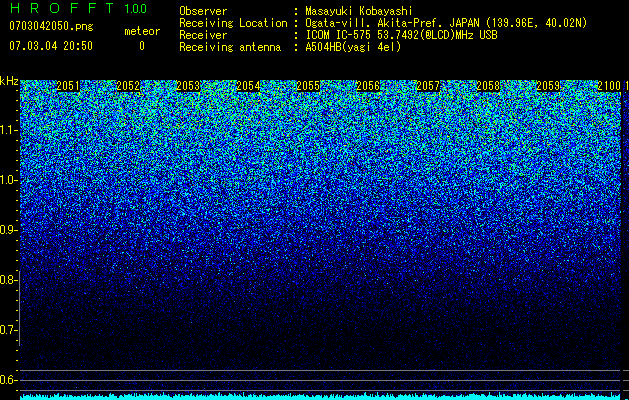Image resolution: width=629 pixels, height=400 pixels.
Task: Click the 0.7 kHz axis tick label
Action: click(8, 330)
